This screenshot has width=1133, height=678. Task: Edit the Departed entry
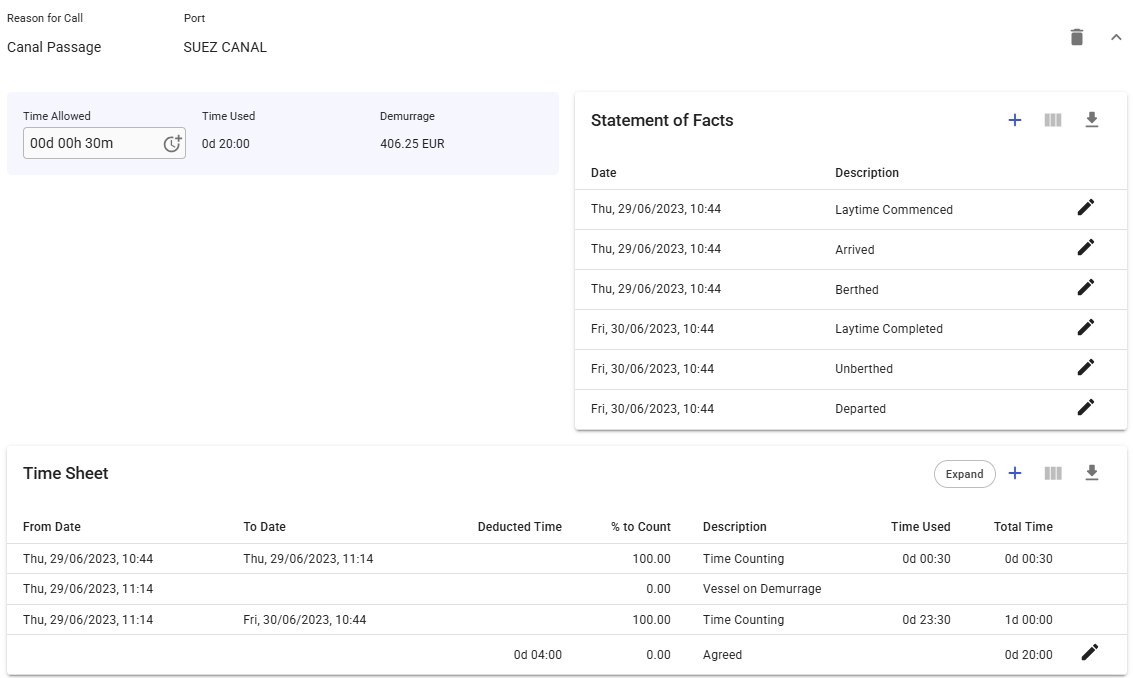pyautogui.click(x=1086, y=407)
